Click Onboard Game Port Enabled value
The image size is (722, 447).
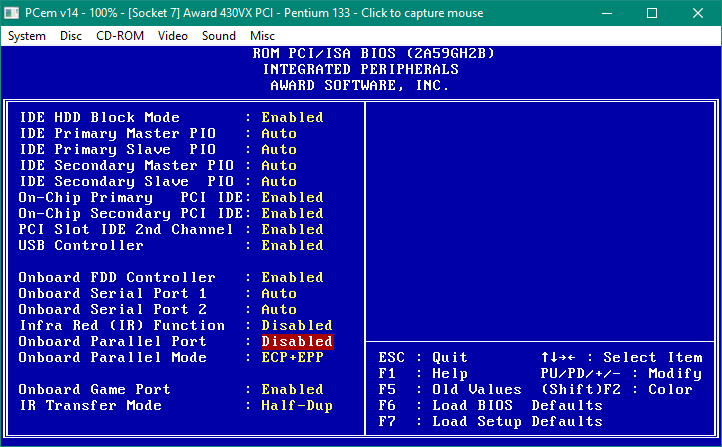[x=292, y=389]
